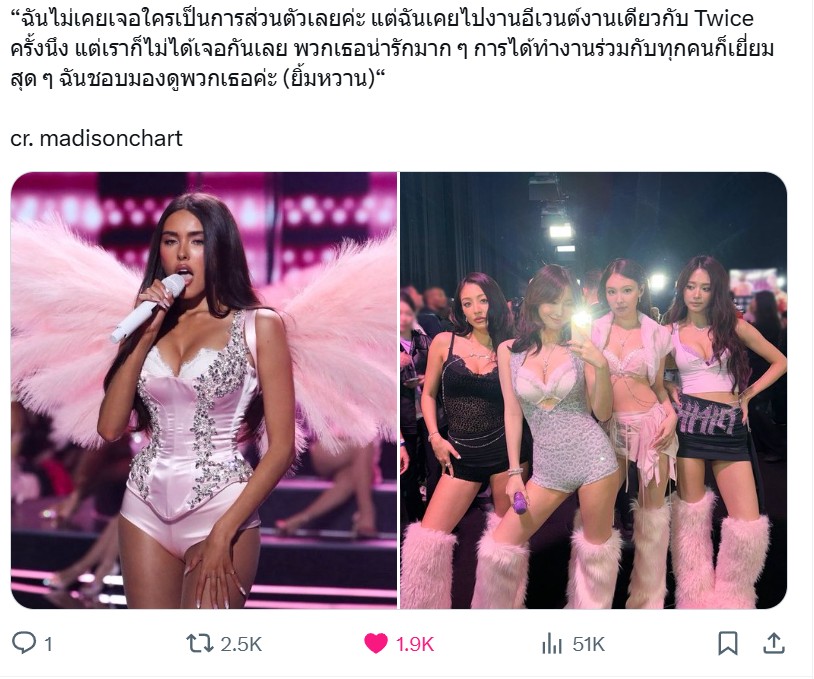Unlike the post via pink heart icon
814x679 pixels.
[376, 644]
